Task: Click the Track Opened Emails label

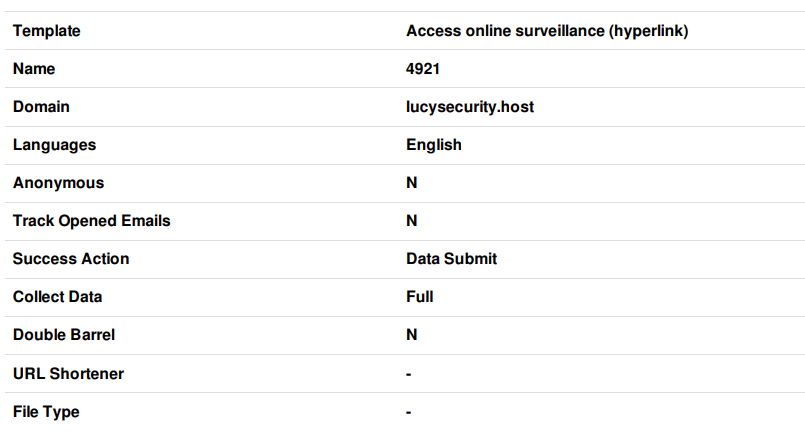Action: tap(91, 221)
